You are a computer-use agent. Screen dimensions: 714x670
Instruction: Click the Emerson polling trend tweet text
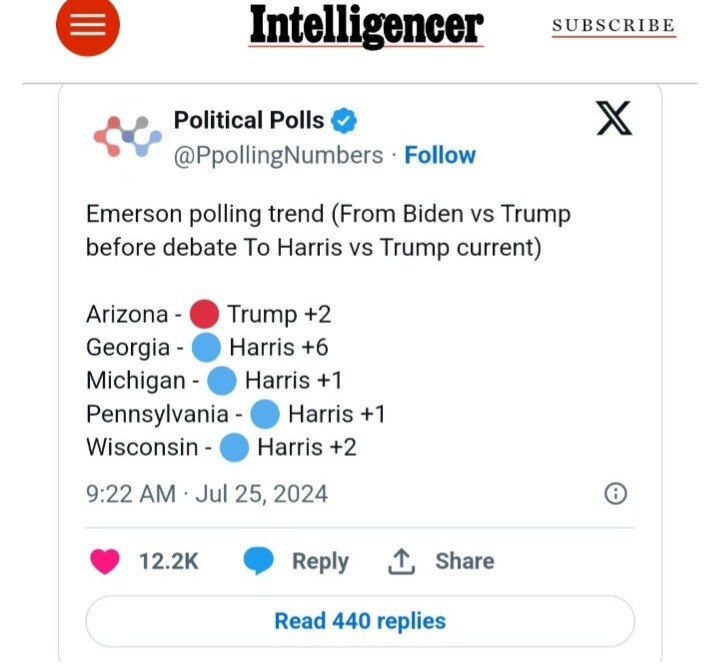pos(328,230)
